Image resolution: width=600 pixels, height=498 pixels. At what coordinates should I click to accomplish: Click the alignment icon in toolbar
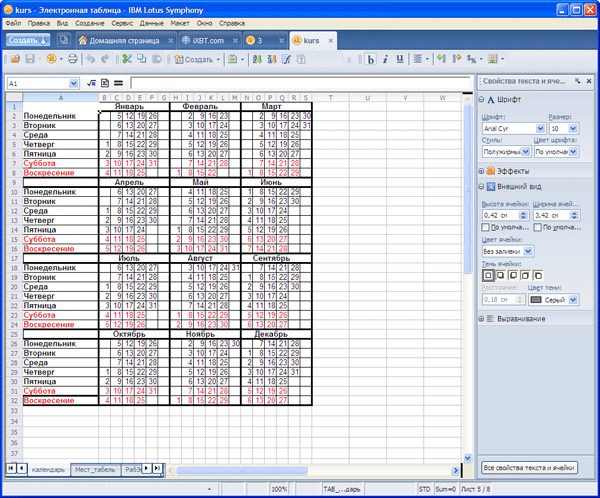point(418,59)
